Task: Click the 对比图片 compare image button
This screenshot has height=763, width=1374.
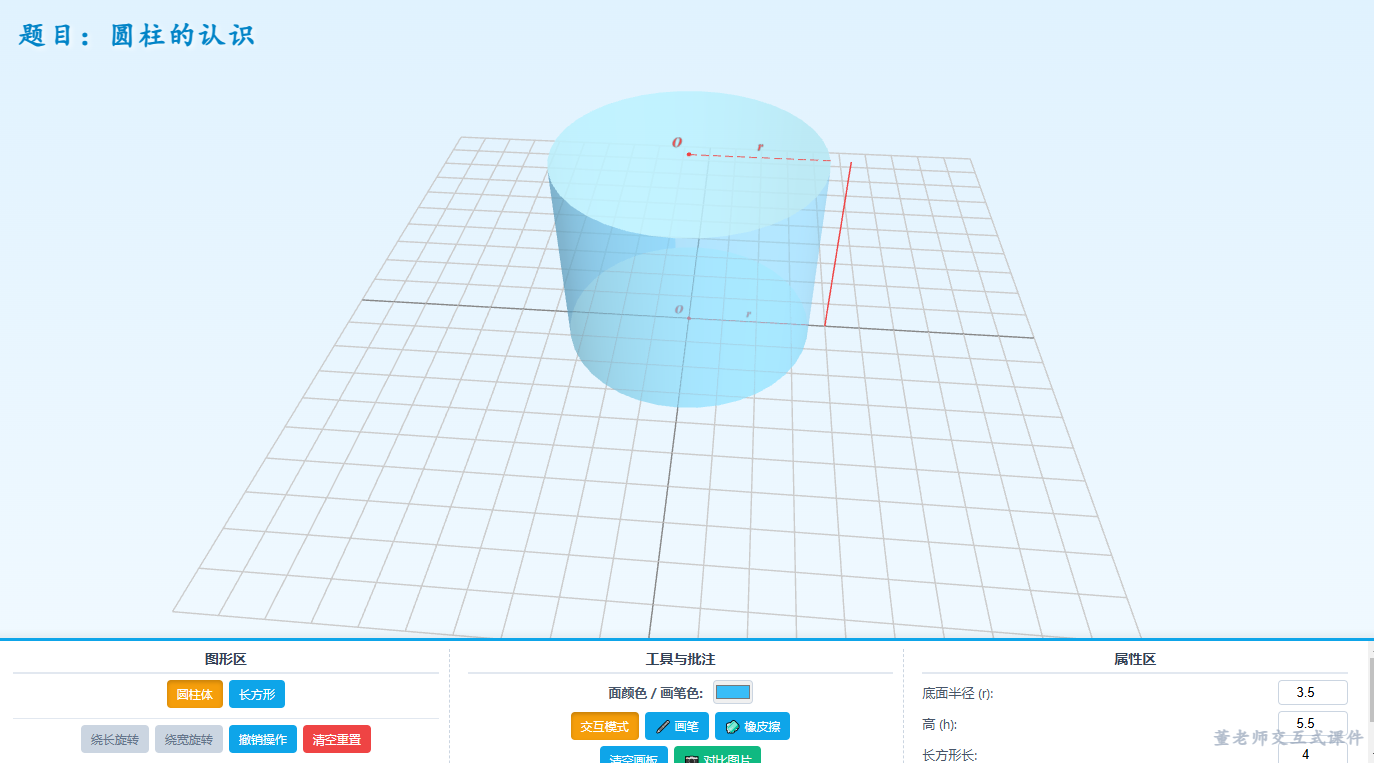Action: (717, 755)
